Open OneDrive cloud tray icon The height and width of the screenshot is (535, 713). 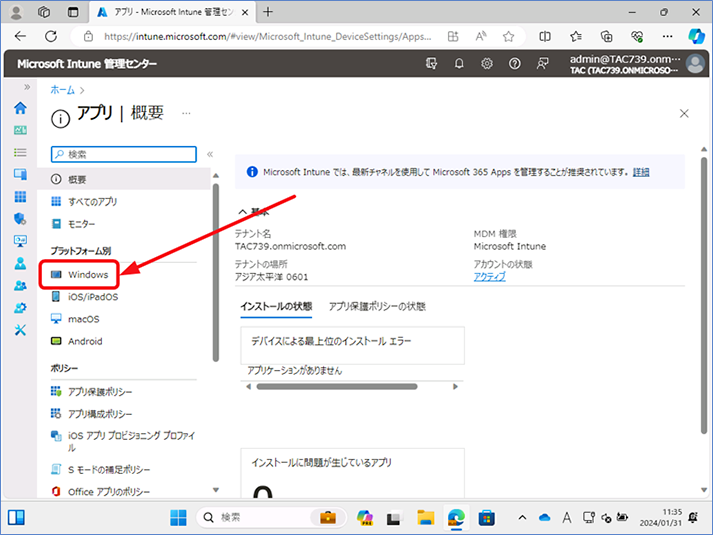pyautogui.click(x=544, y=518)
